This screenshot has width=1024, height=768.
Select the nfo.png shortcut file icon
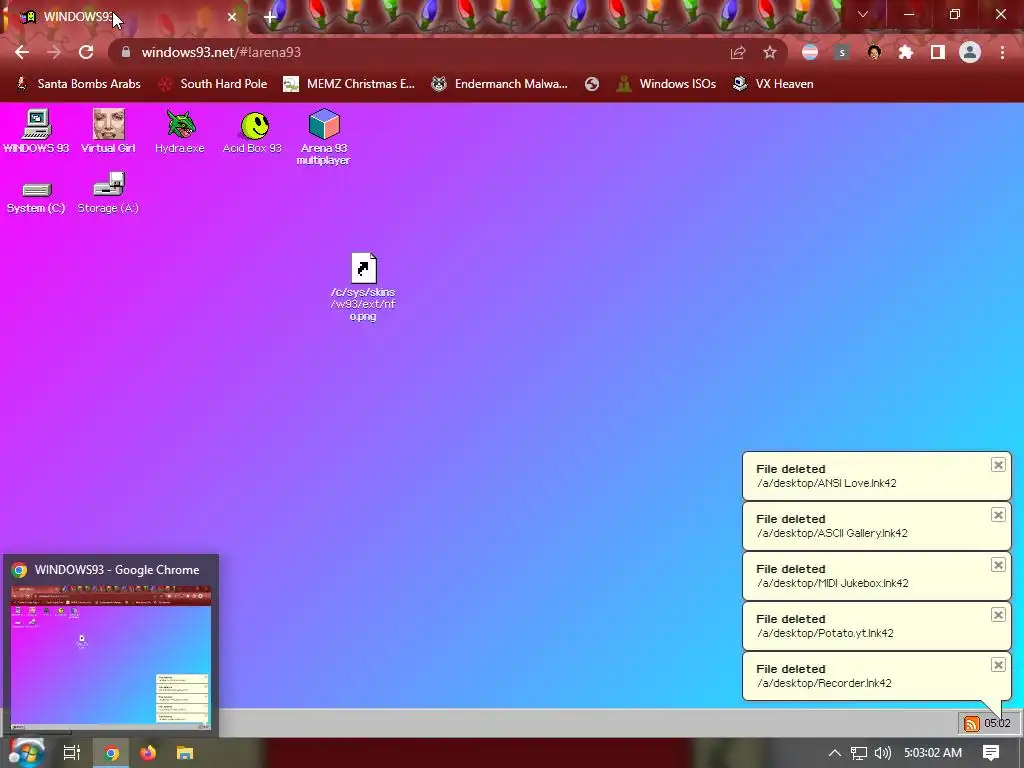click(x=363, y=286)
